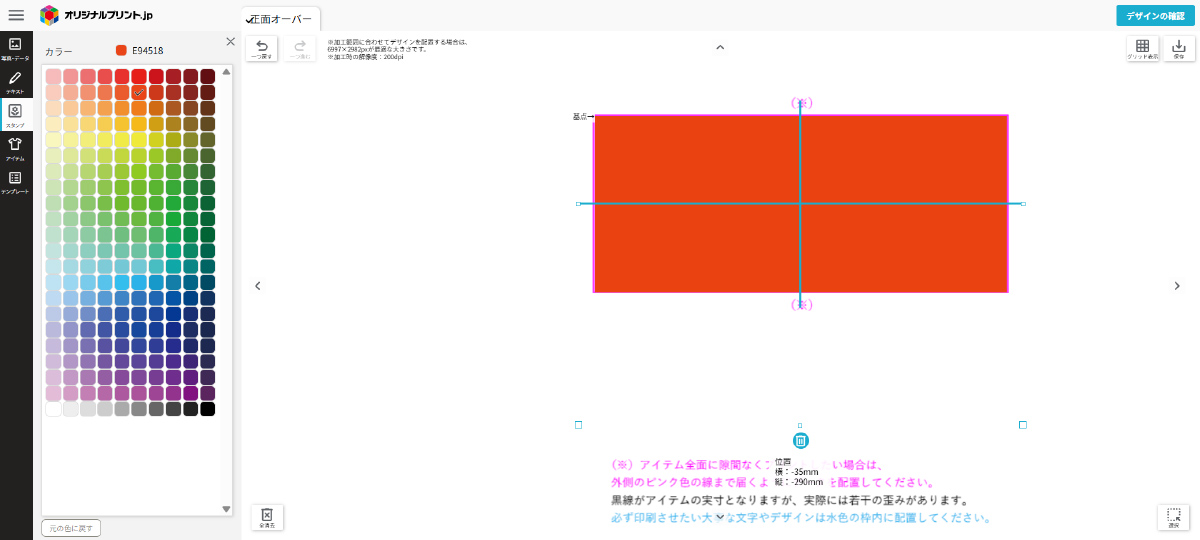Select the スタンプ stamp tool
Viewport: 1200px width, 540px height.
(15, 115)
